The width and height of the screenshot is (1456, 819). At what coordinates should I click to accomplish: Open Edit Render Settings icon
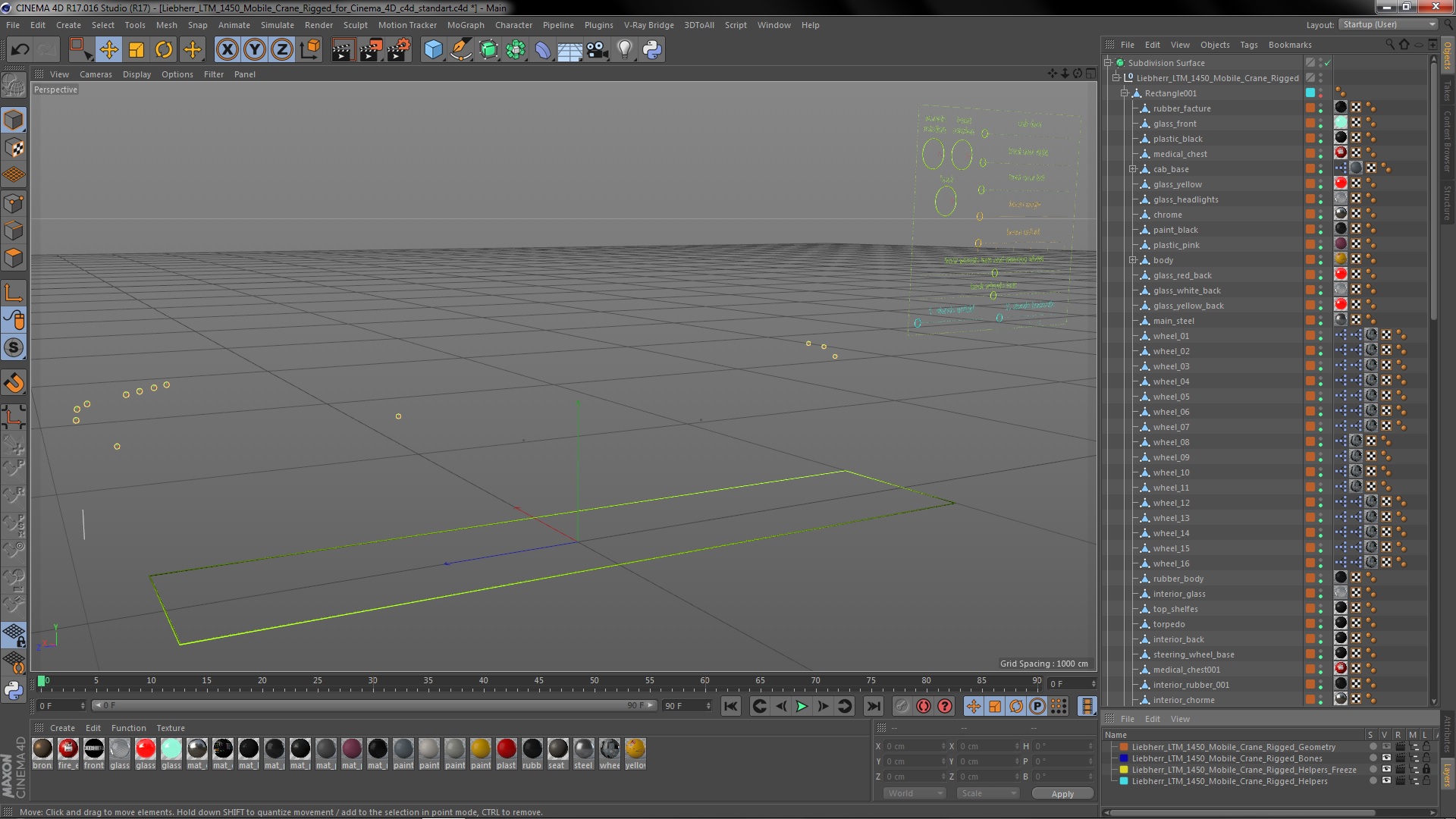398,50
